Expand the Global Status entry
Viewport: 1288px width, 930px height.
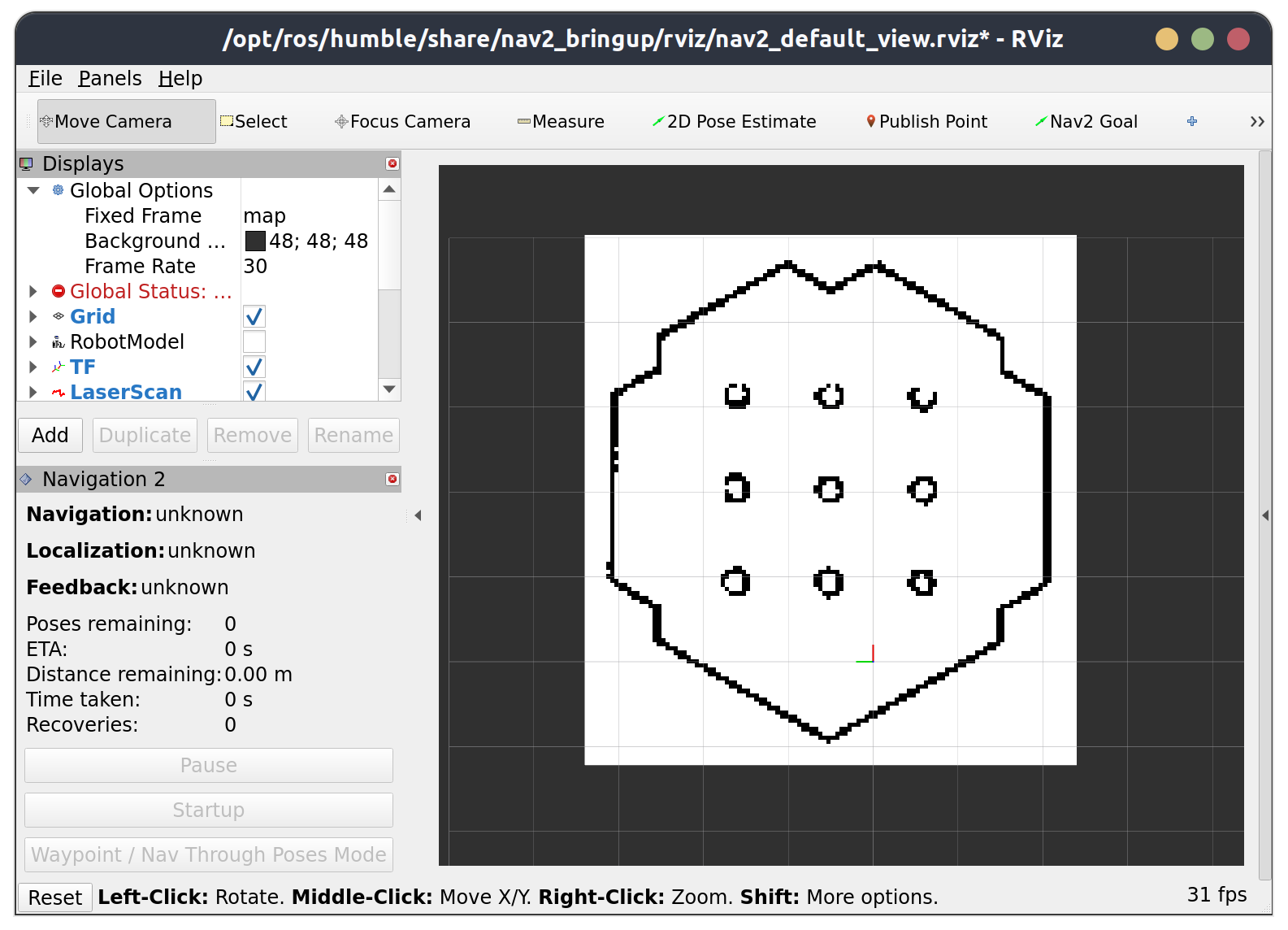[x=33, y=292]
